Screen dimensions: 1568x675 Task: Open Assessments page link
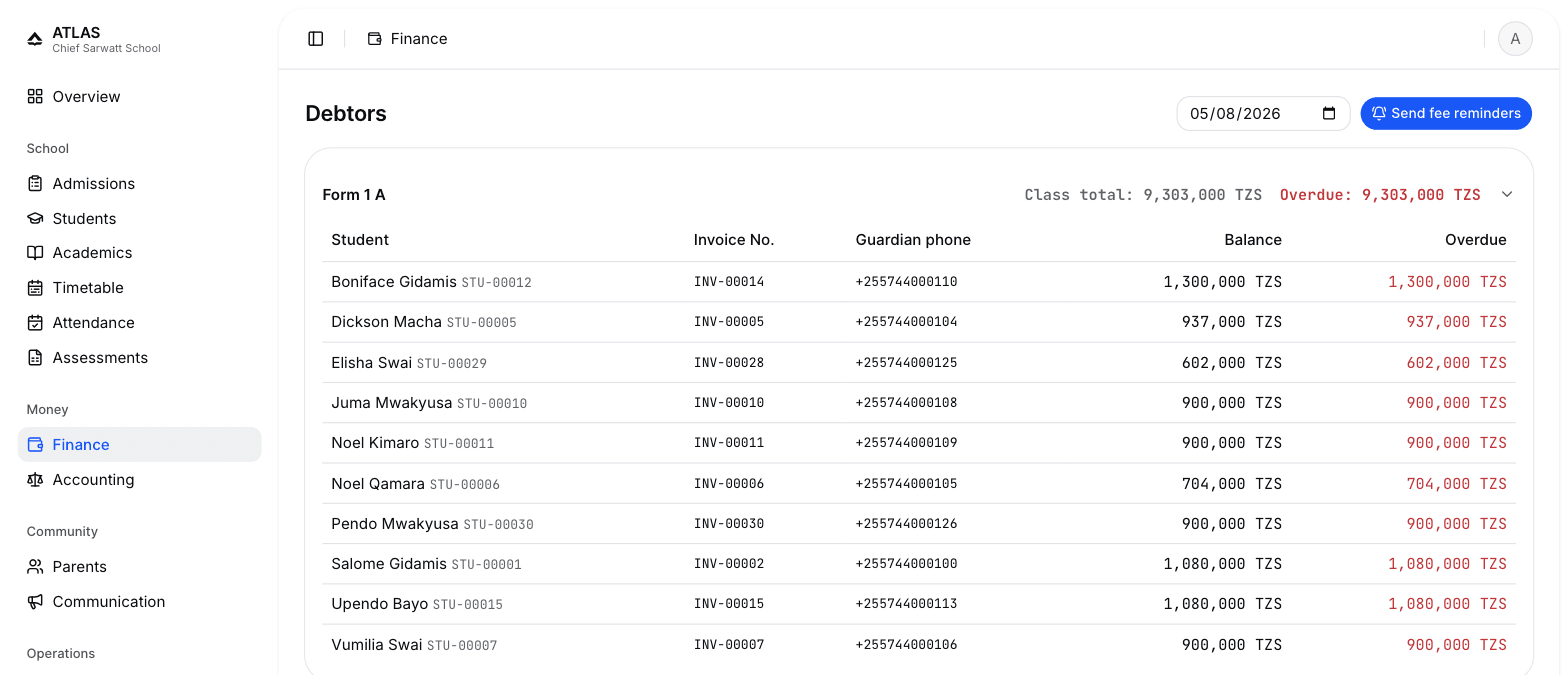coord(140,358)
